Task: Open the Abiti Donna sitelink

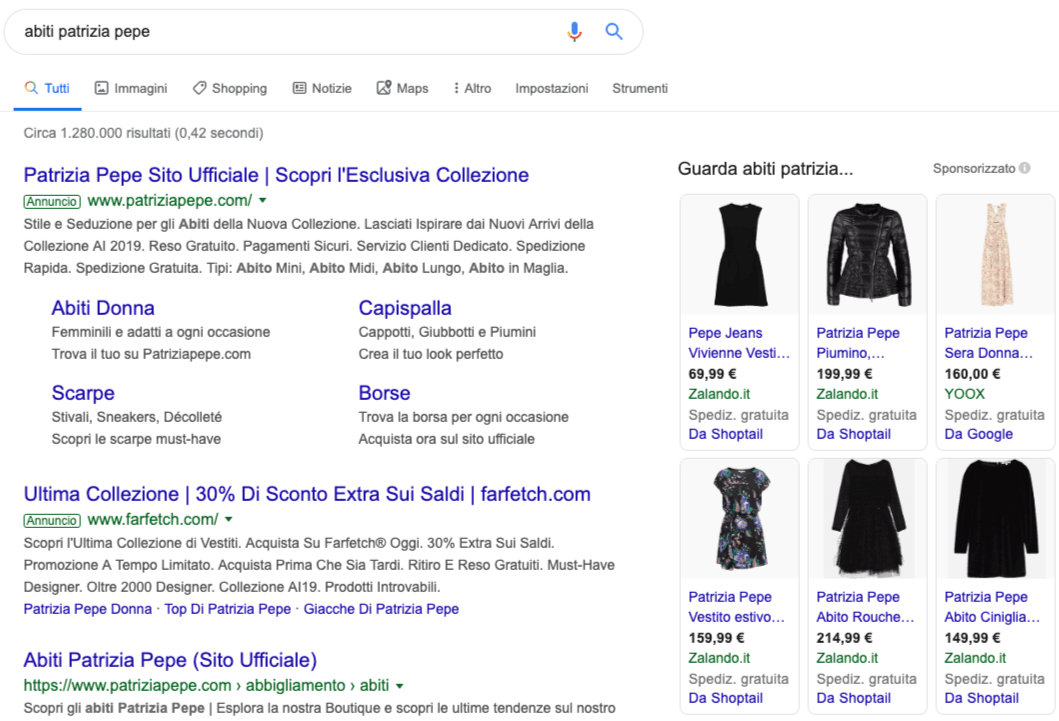Action: 103,308
